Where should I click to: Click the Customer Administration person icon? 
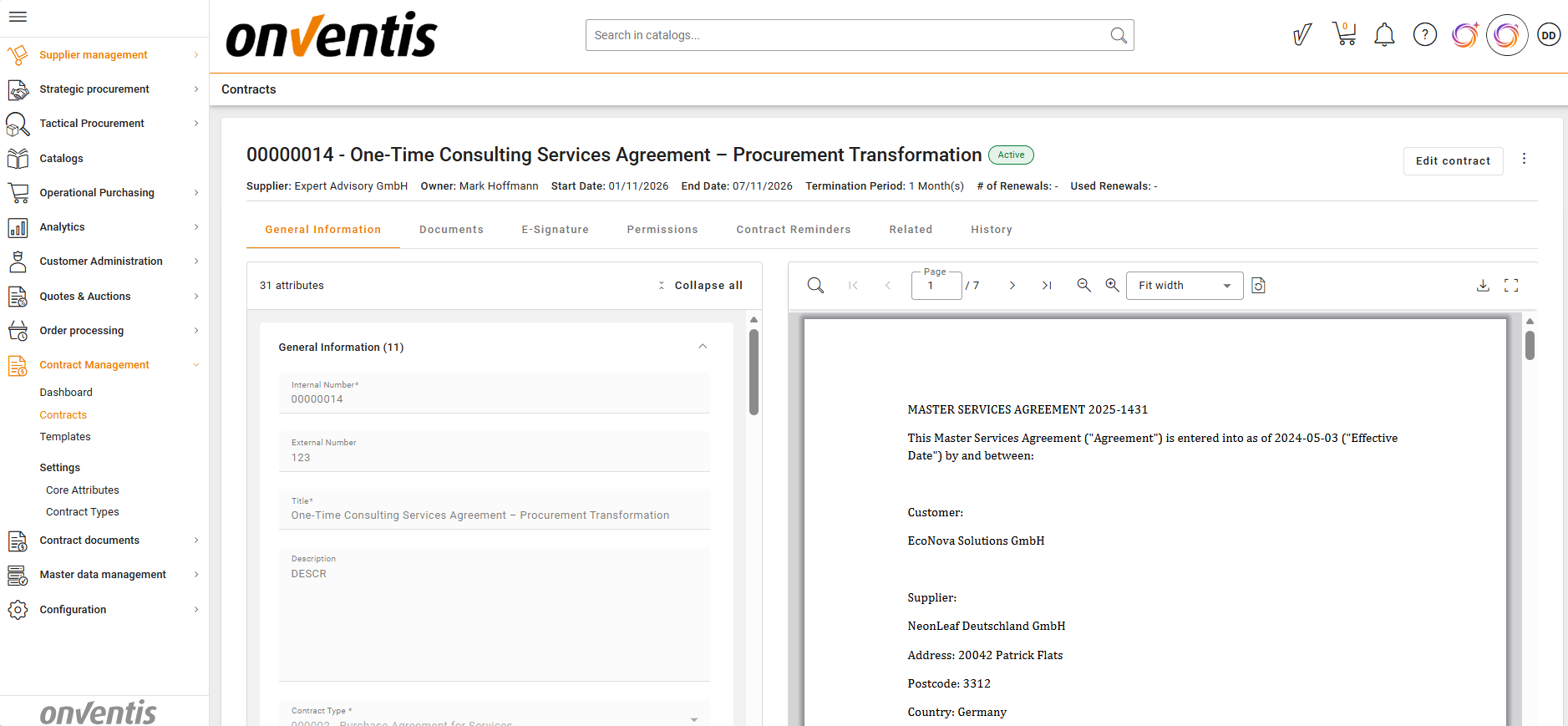coord(18,261)
